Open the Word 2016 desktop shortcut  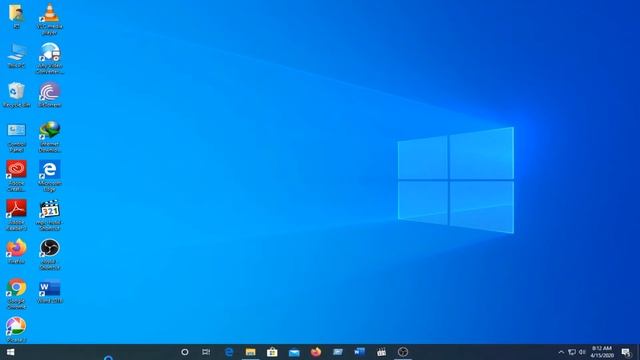(x=50, y=291)
